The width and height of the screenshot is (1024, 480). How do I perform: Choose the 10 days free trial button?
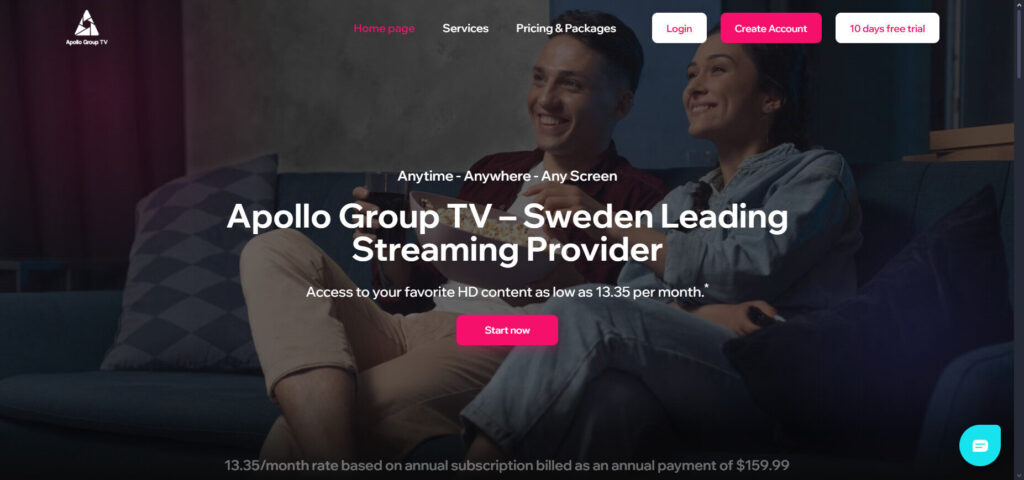click(x=887, y=28)
